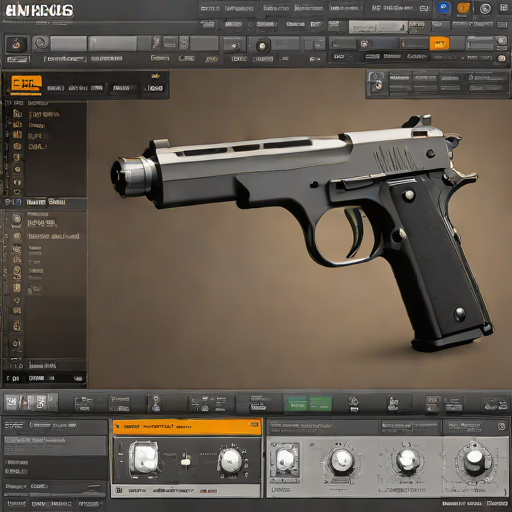
Task: Click the thumbnail group at lower-left toolbar
Action: tap(31, 402)
